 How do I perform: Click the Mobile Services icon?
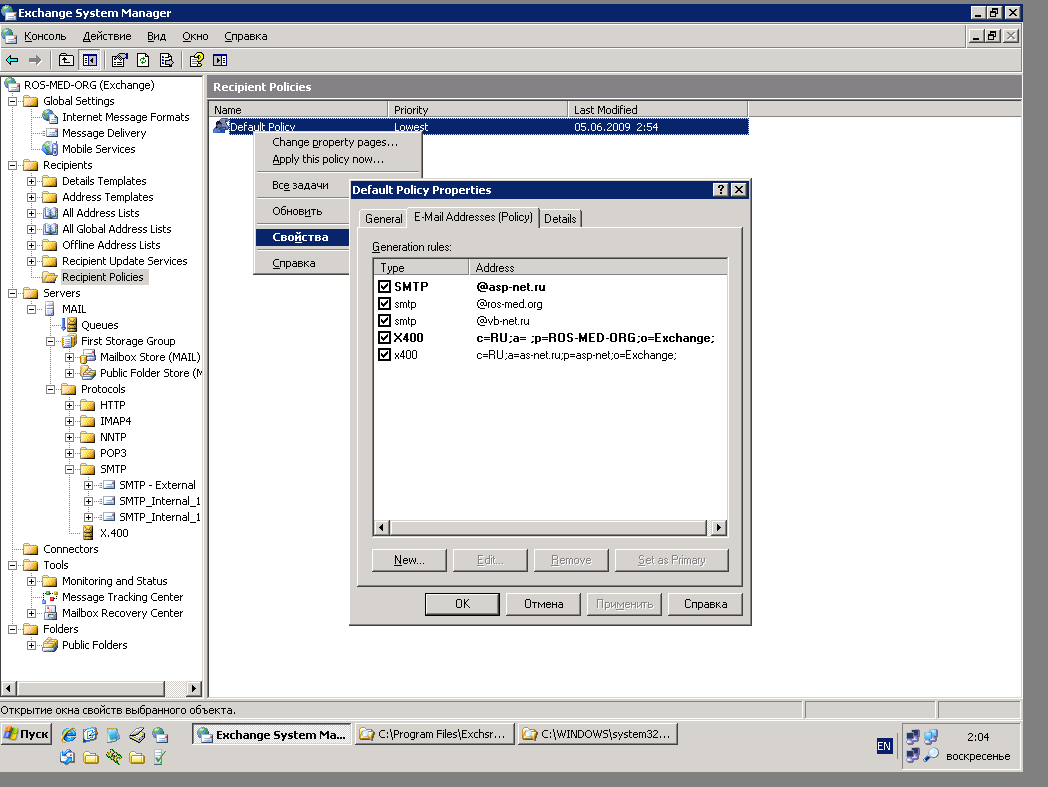tap(50, 149)
